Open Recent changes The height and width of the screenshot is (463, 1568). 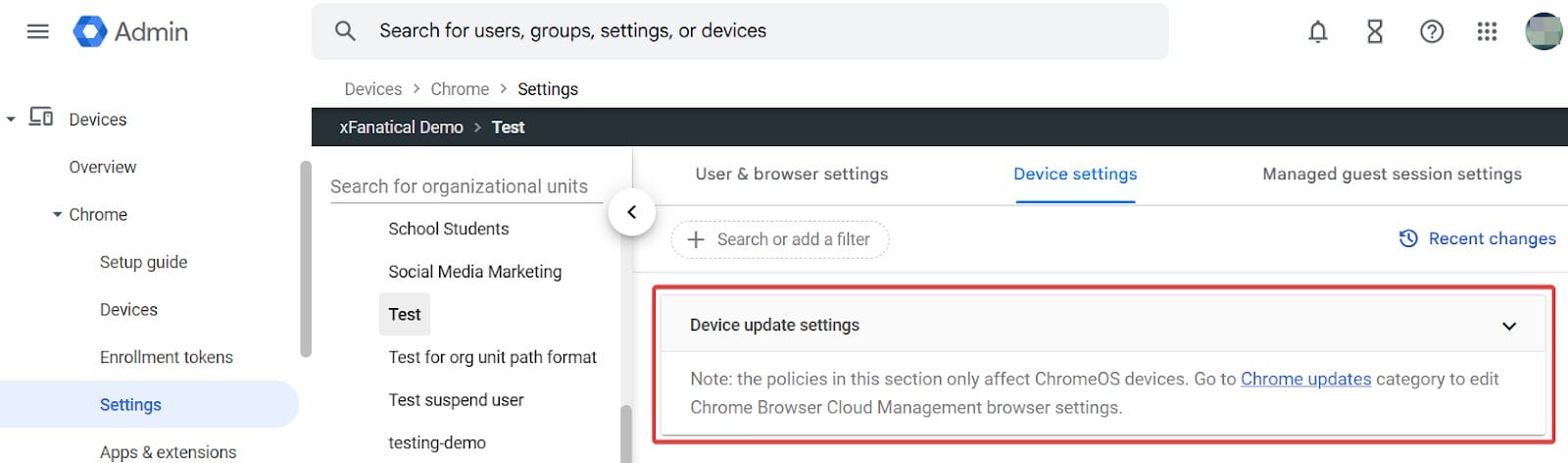click(1477, 238)
